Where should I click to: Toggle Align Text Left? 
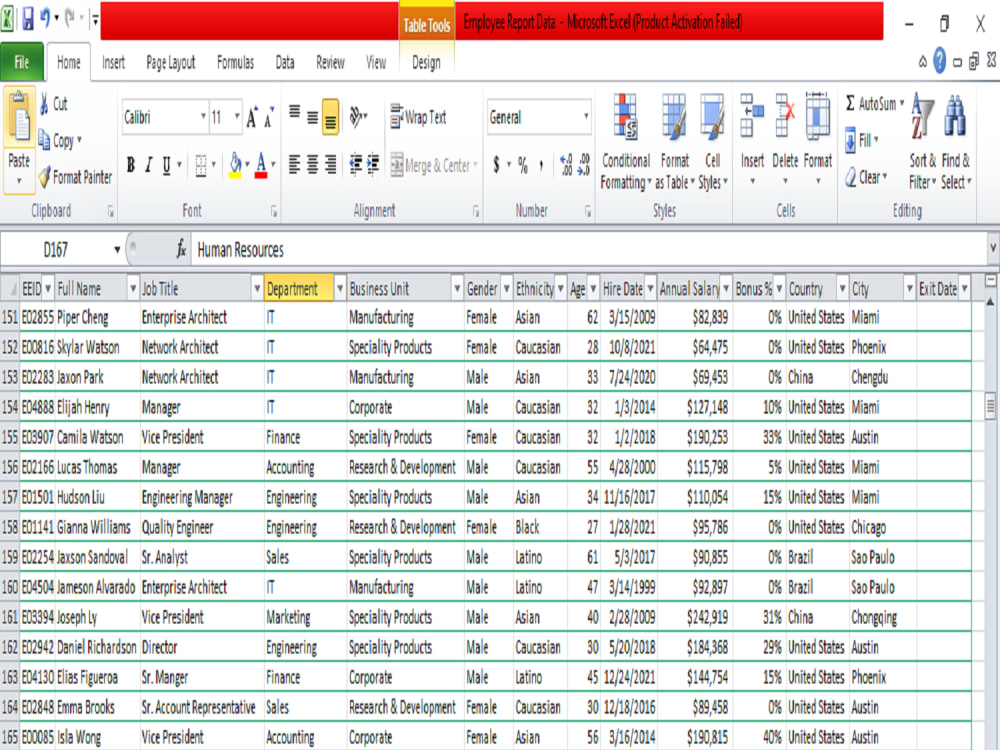(294, 165)
